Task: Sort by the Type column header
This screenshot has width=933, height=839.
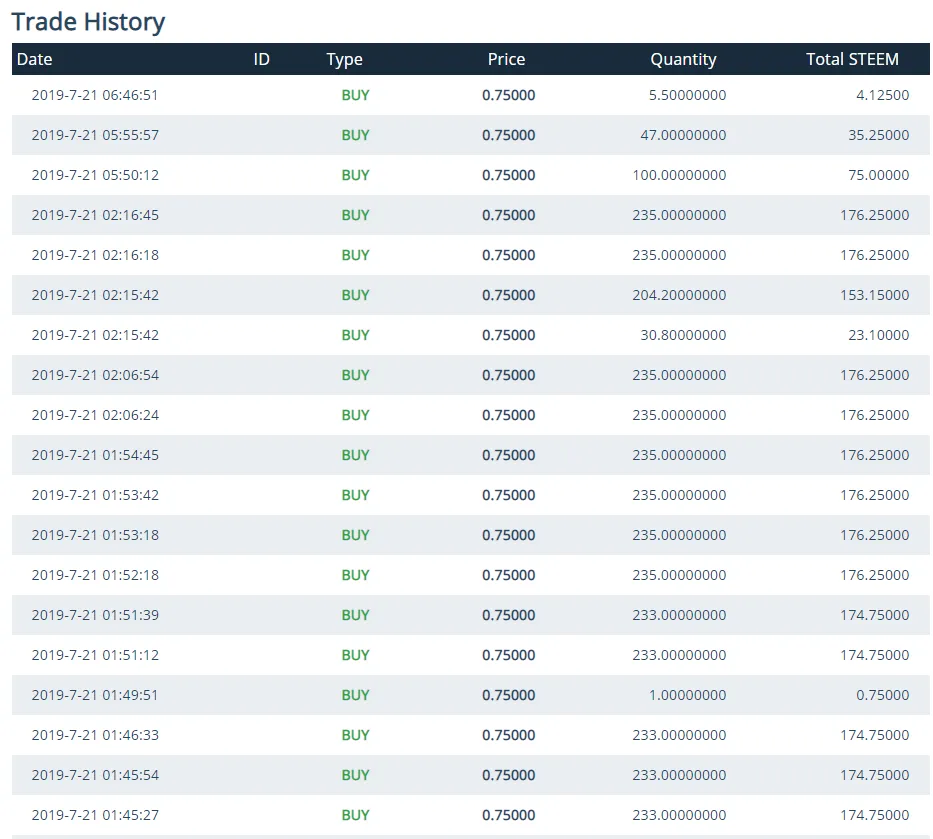Action: tap(344, 59)
